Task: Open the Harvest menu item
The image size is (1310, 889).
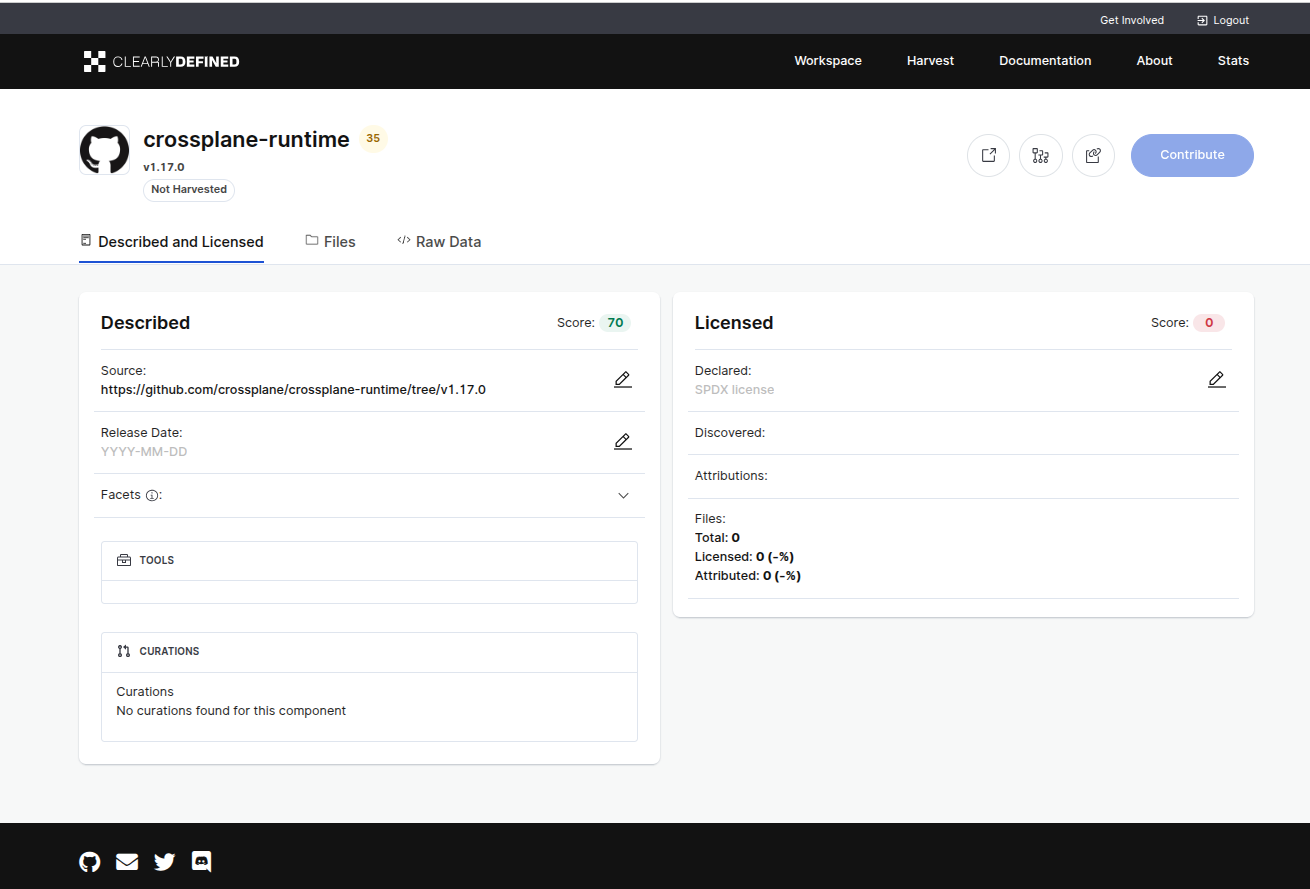Action: pyautogui.click(x=930, y=61)
